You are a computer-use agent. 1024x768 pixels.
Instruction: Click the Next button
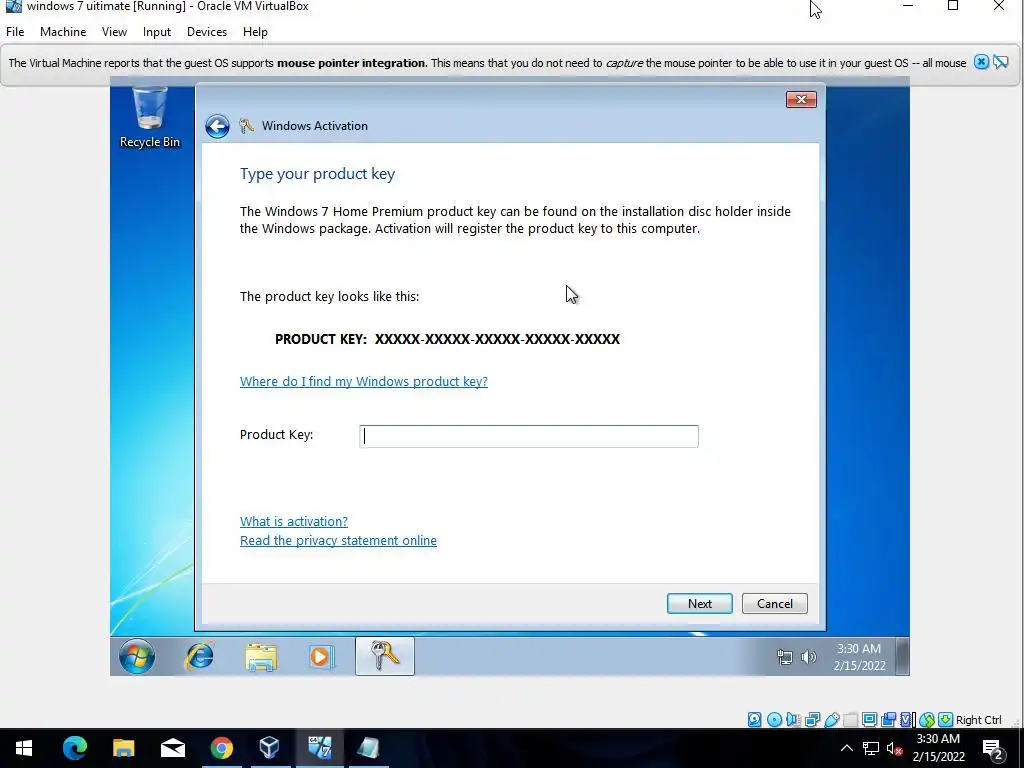[699, 603]
